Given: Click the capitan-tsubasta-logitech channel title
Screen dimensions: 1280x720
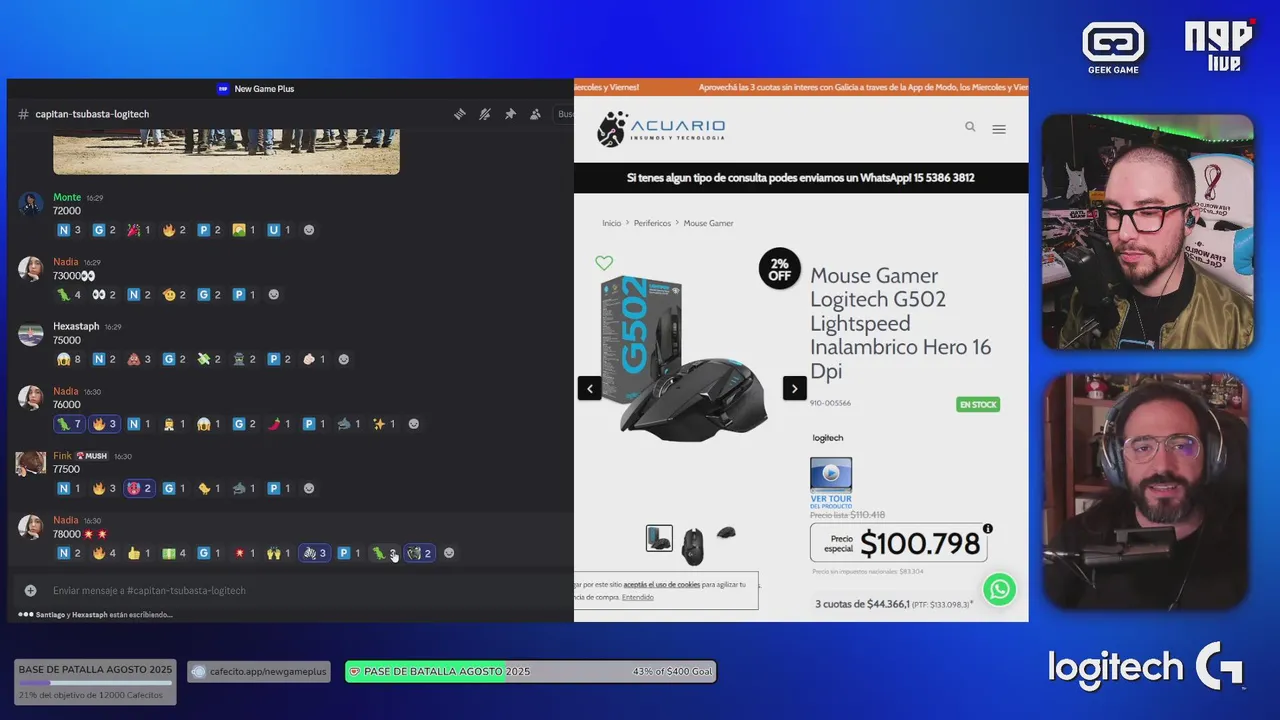Looking at the screenshot, I should [x=92, y=114].
